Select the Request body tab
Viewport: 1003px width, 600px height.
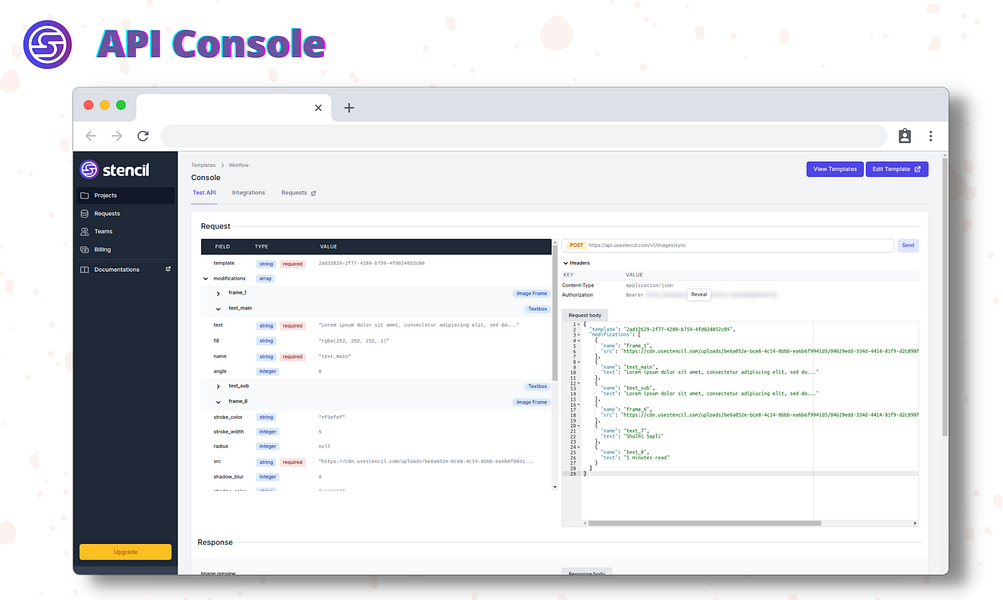(585, 315)
